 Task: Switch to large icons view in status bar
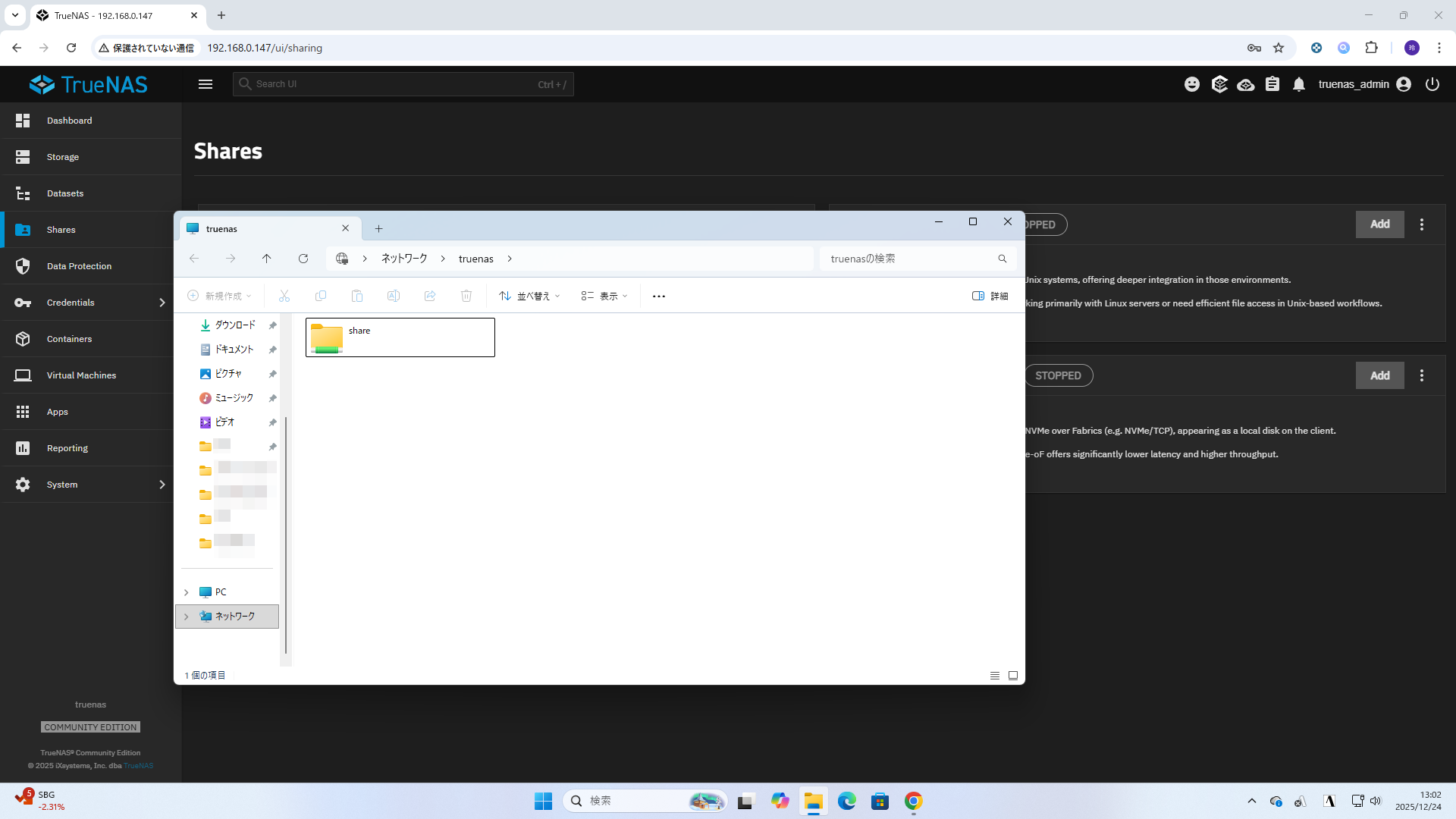tap(1013, 676)
